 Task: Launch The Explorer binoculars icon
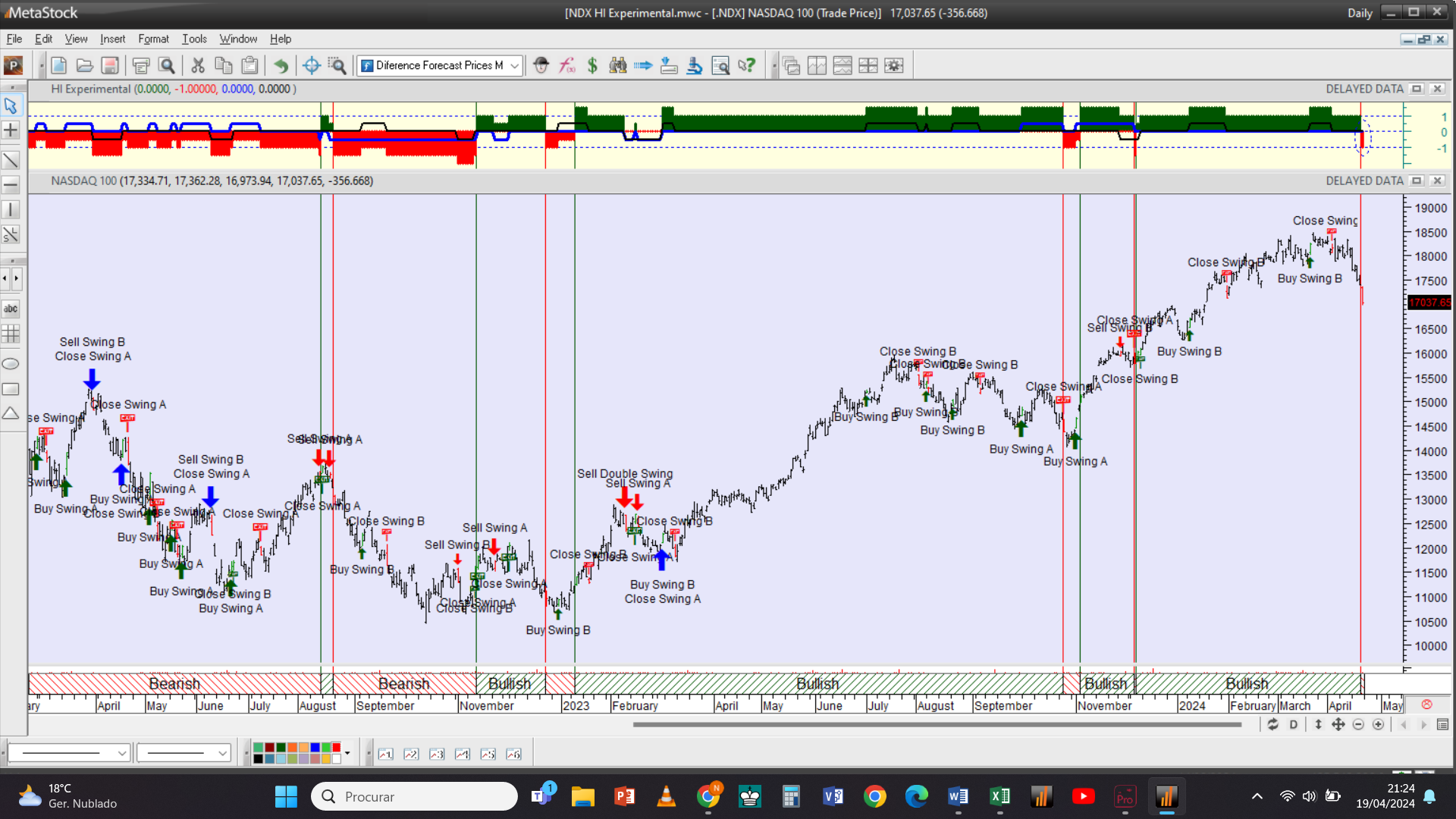618,66
